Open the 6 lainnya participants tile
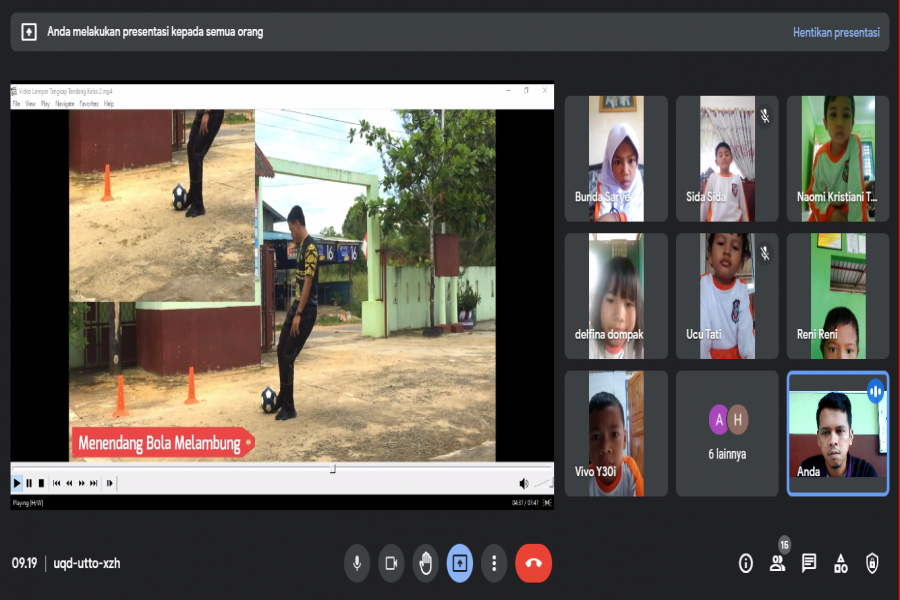The height and width of the screenshot is (600, 900). [x=727, y=433]
